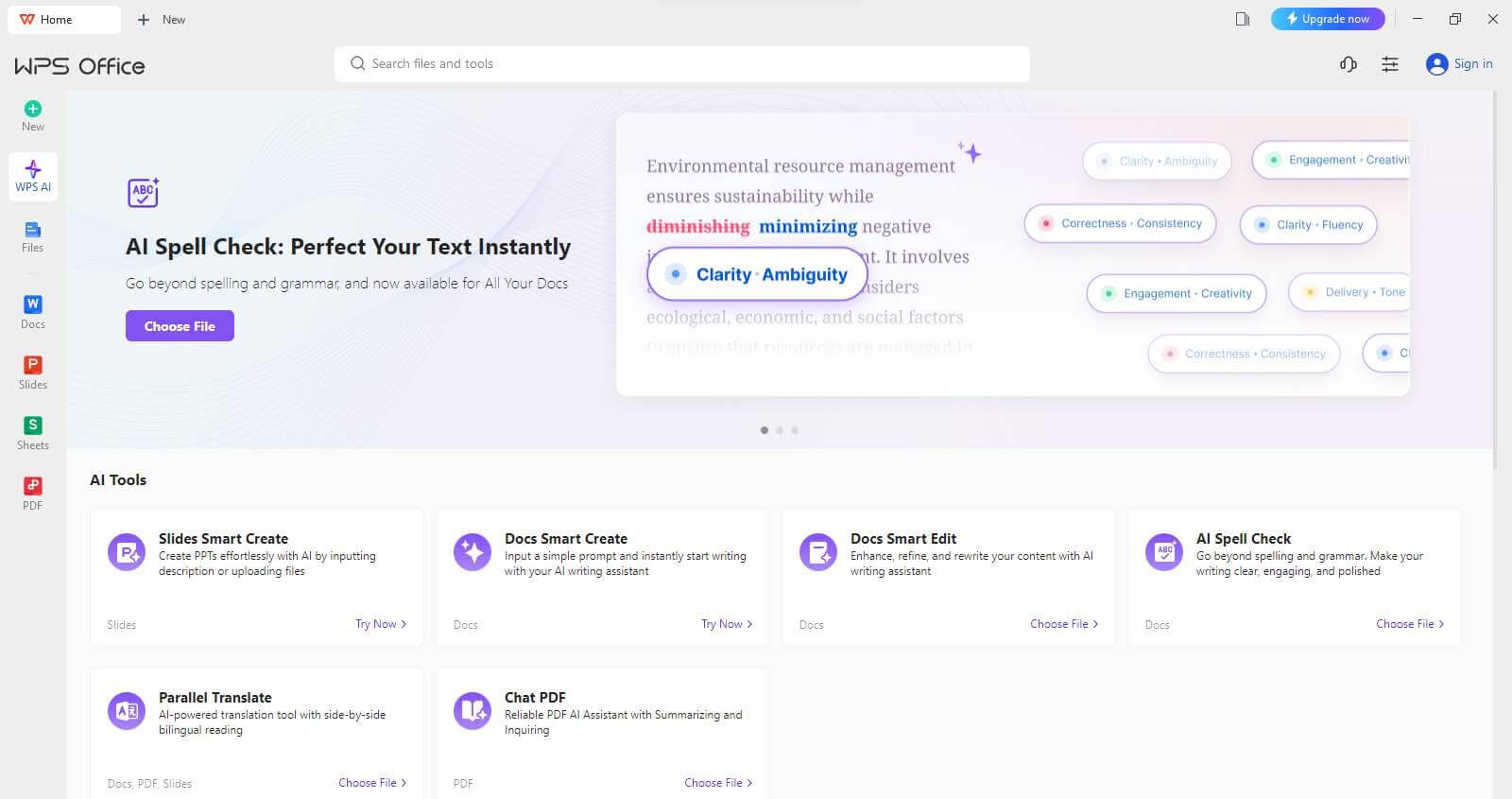1512x799 pixels.
Task: Select first banner carousel dot
Action: tap(765, 430)
